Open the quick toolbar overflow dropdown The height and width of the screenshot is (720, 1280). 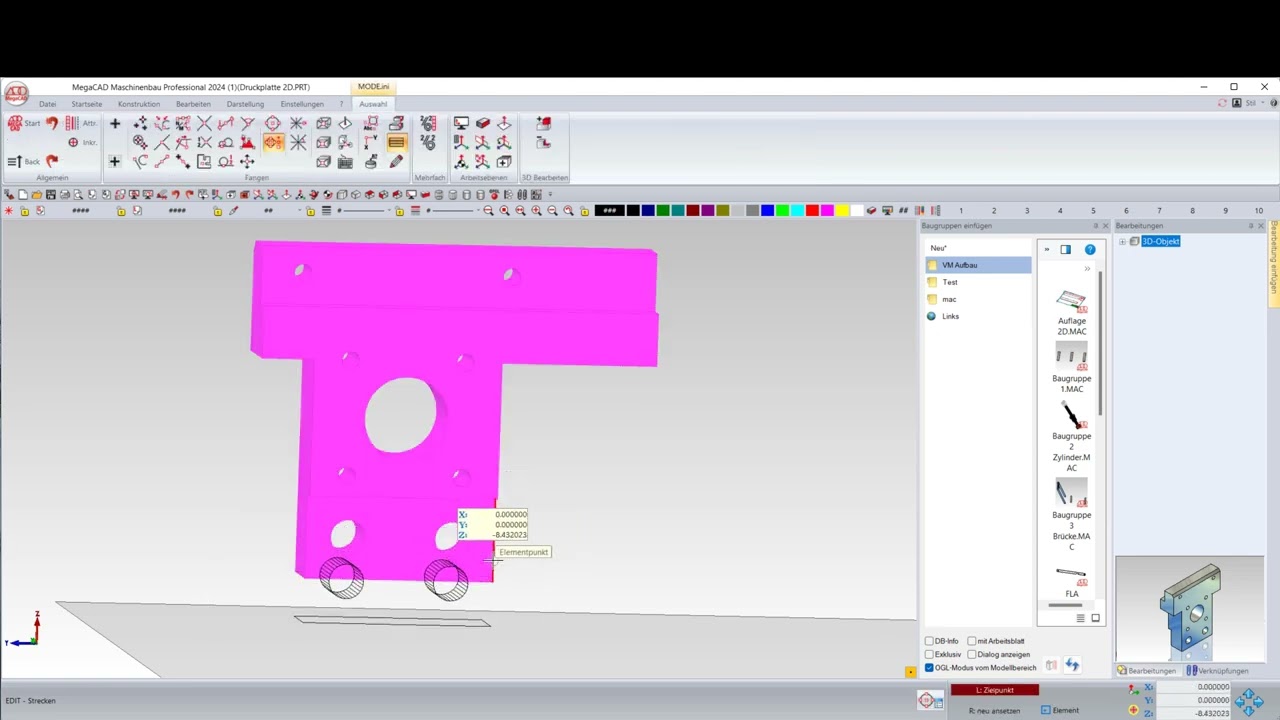pyautogui.click(x=549, y=194)
